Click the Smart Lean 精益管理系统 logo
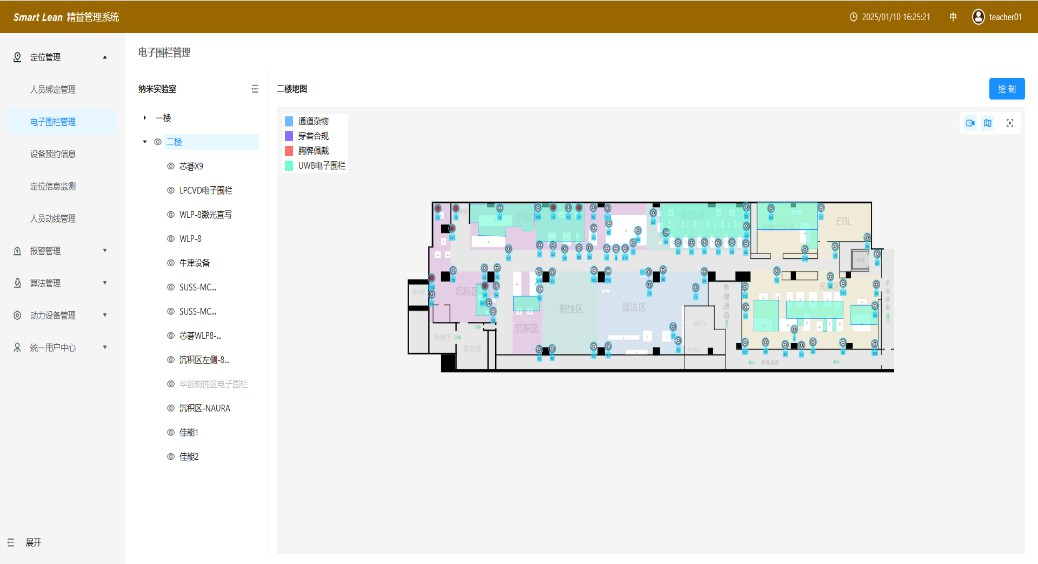The image size is (1038, 564). [x=66, y=17]
